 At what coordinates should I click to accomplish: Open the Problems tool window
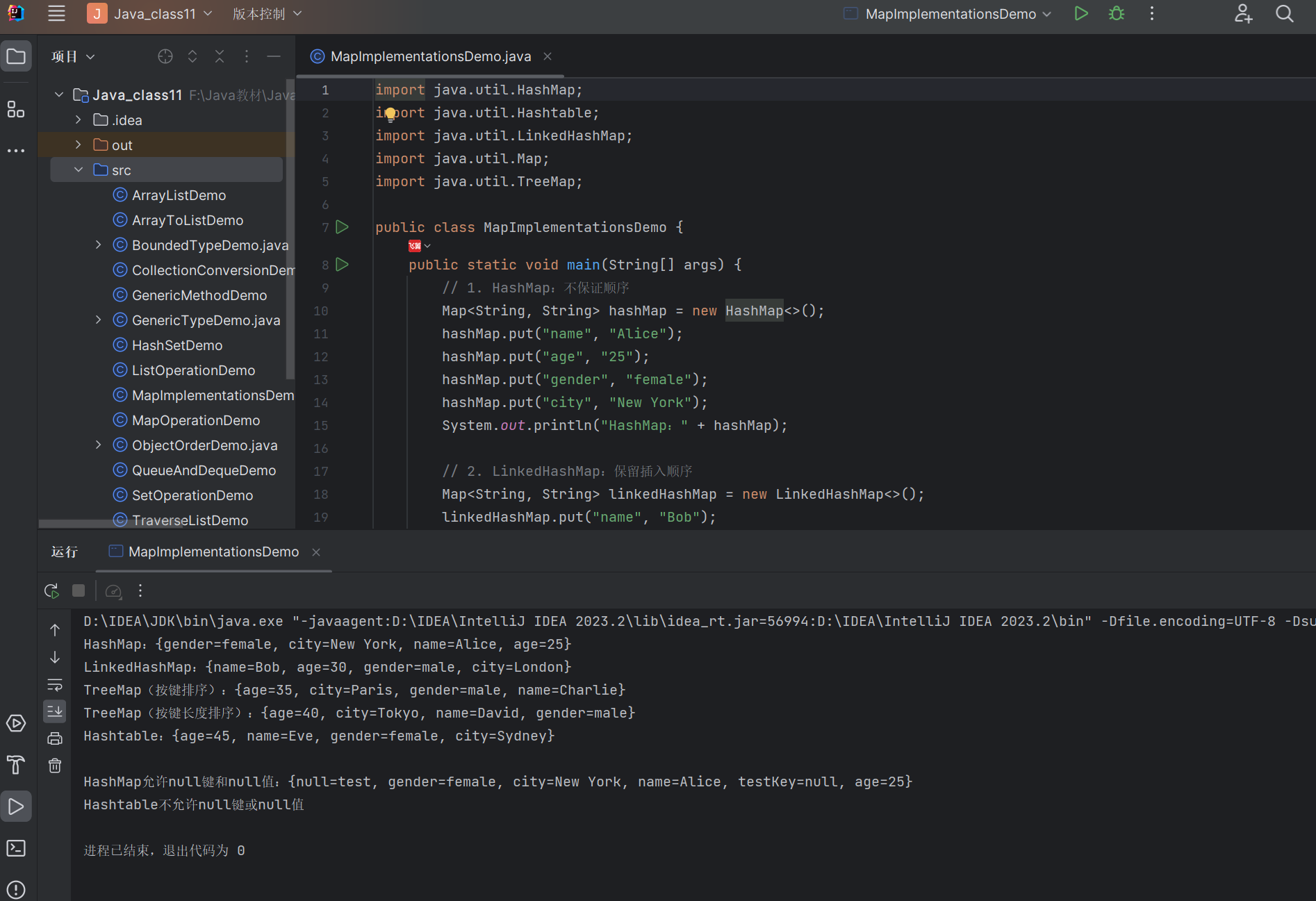pyautogui.click(x=16, y=890)
